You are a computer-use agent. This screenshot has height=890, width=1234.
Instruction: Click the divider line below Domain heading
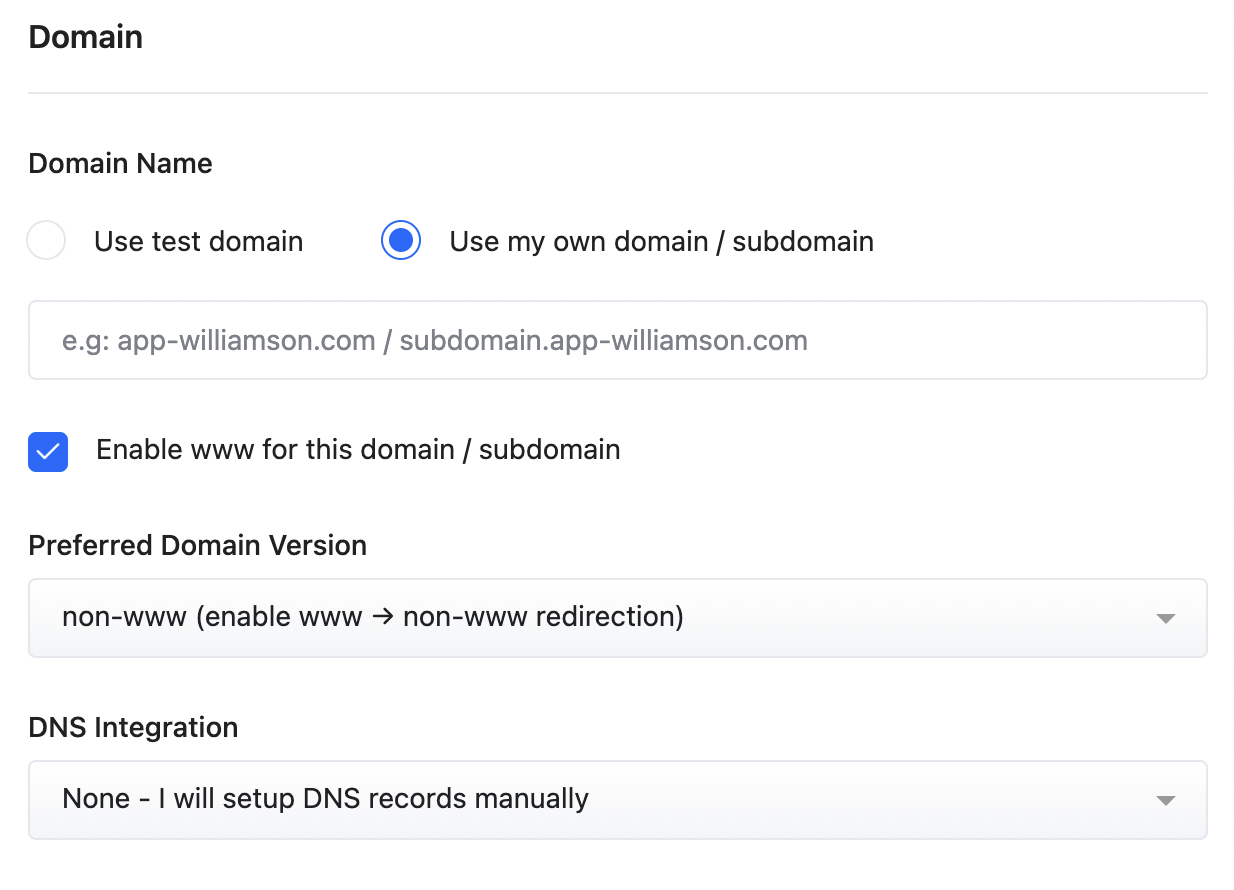pyautogui.click(x=617, y=93)
